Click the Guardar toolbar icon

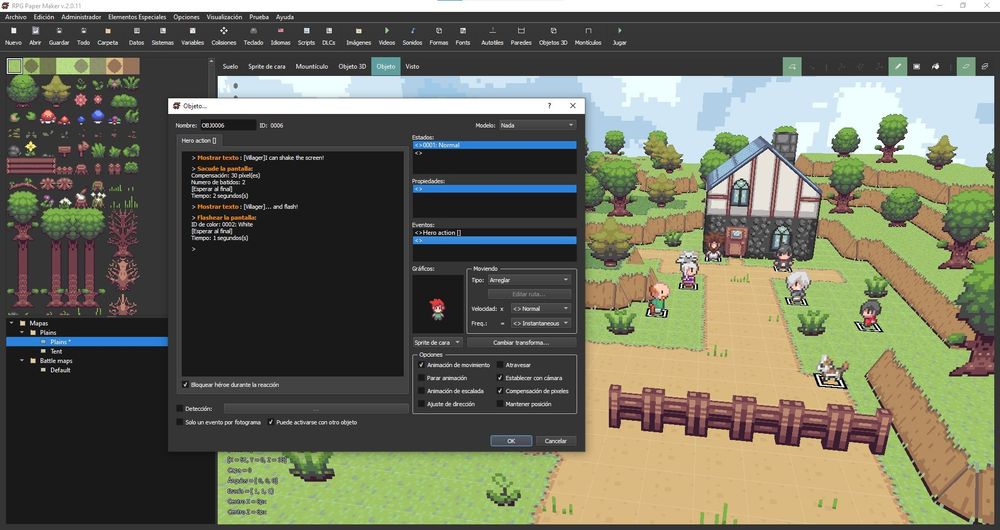point(59,30)
